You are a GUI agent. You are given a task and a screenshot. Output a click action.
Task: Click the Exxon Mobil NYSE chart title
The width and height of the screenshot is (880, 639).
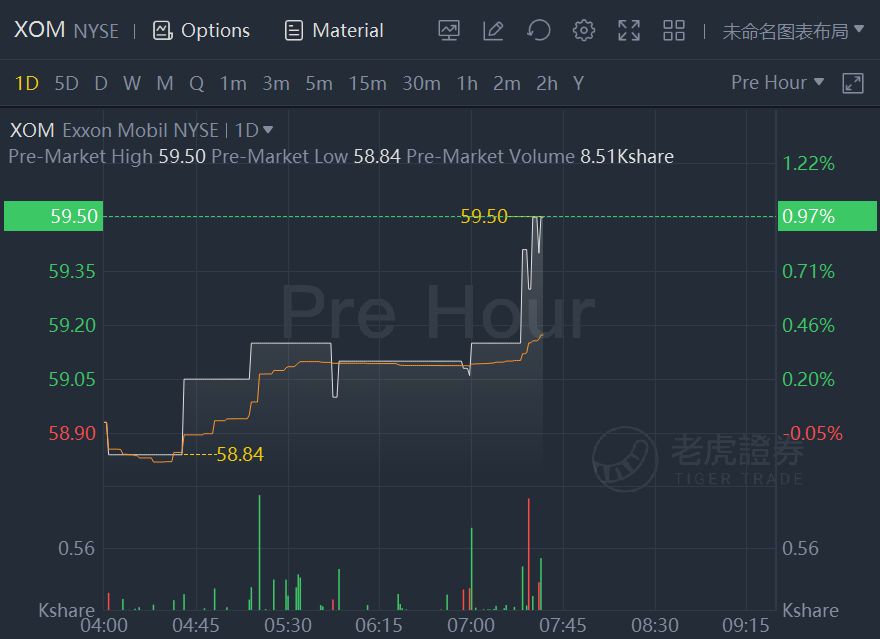(140, 130)
